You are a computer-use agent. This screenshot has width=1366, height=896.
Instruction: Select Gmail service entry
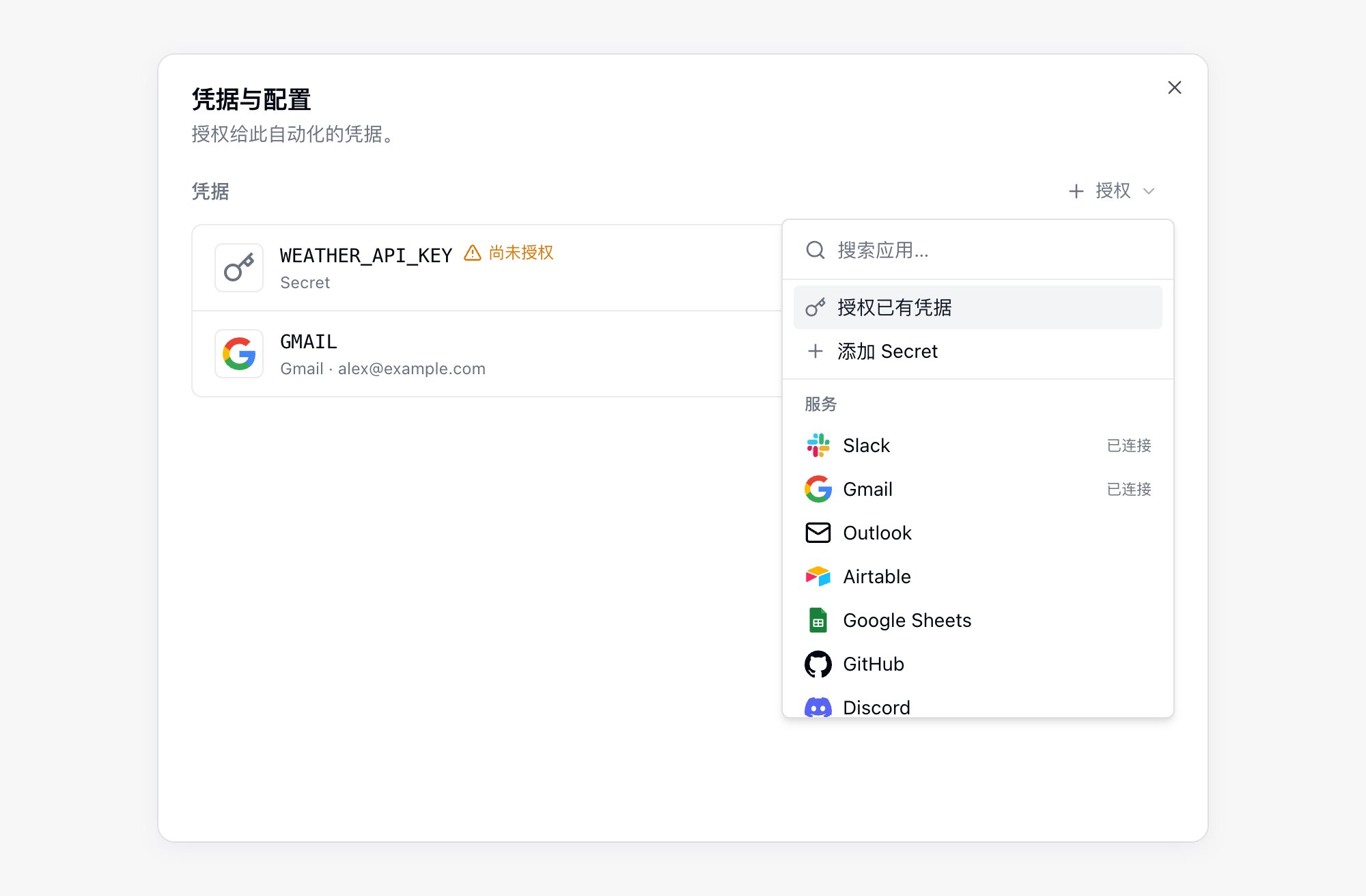click(978, 489)
